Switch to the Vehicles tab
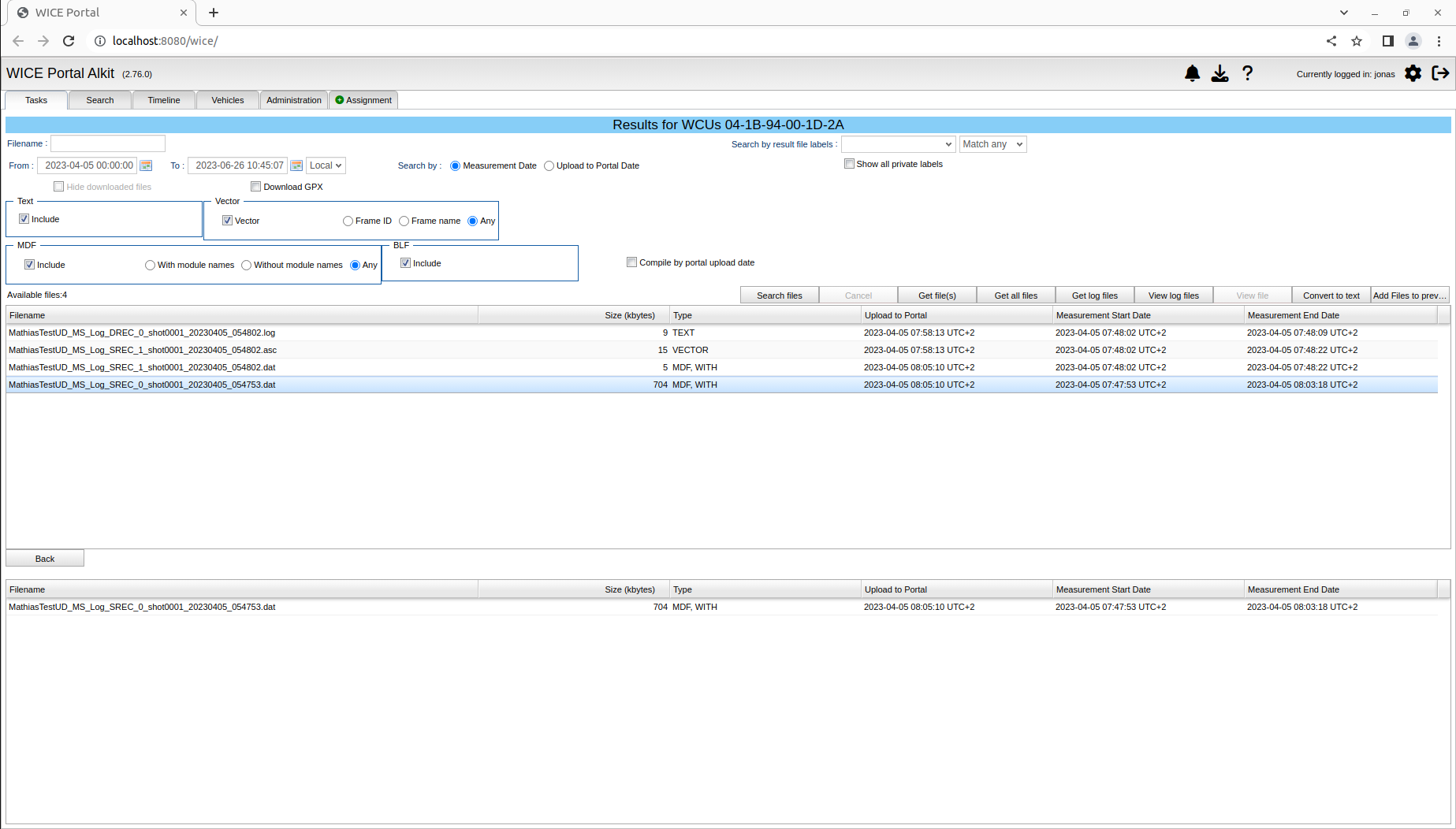This screenshot has height=829, width=1456. tap(227, 100)
